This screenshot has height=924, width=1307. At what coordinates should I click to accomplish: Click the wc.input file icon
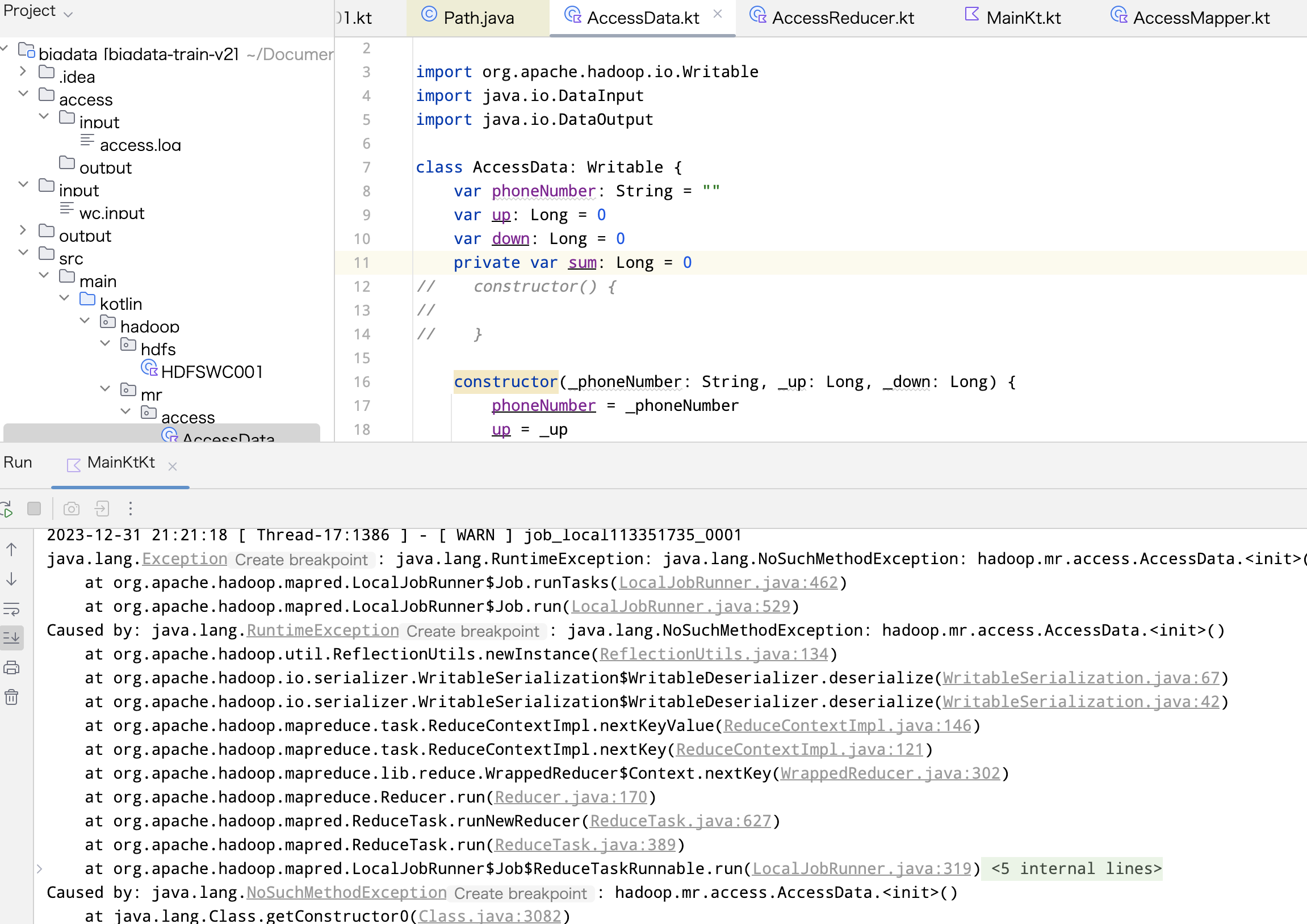[66, 208]
